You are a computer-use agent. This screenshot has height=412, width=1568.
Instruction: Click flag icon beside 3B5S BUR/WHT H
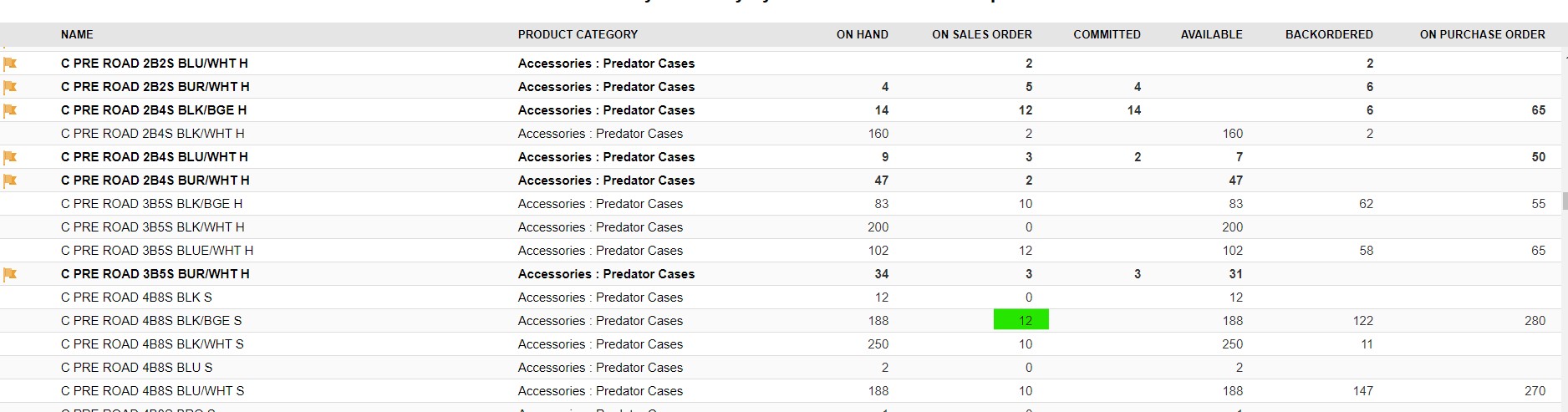pyautogui.click(x=10, y=274)
